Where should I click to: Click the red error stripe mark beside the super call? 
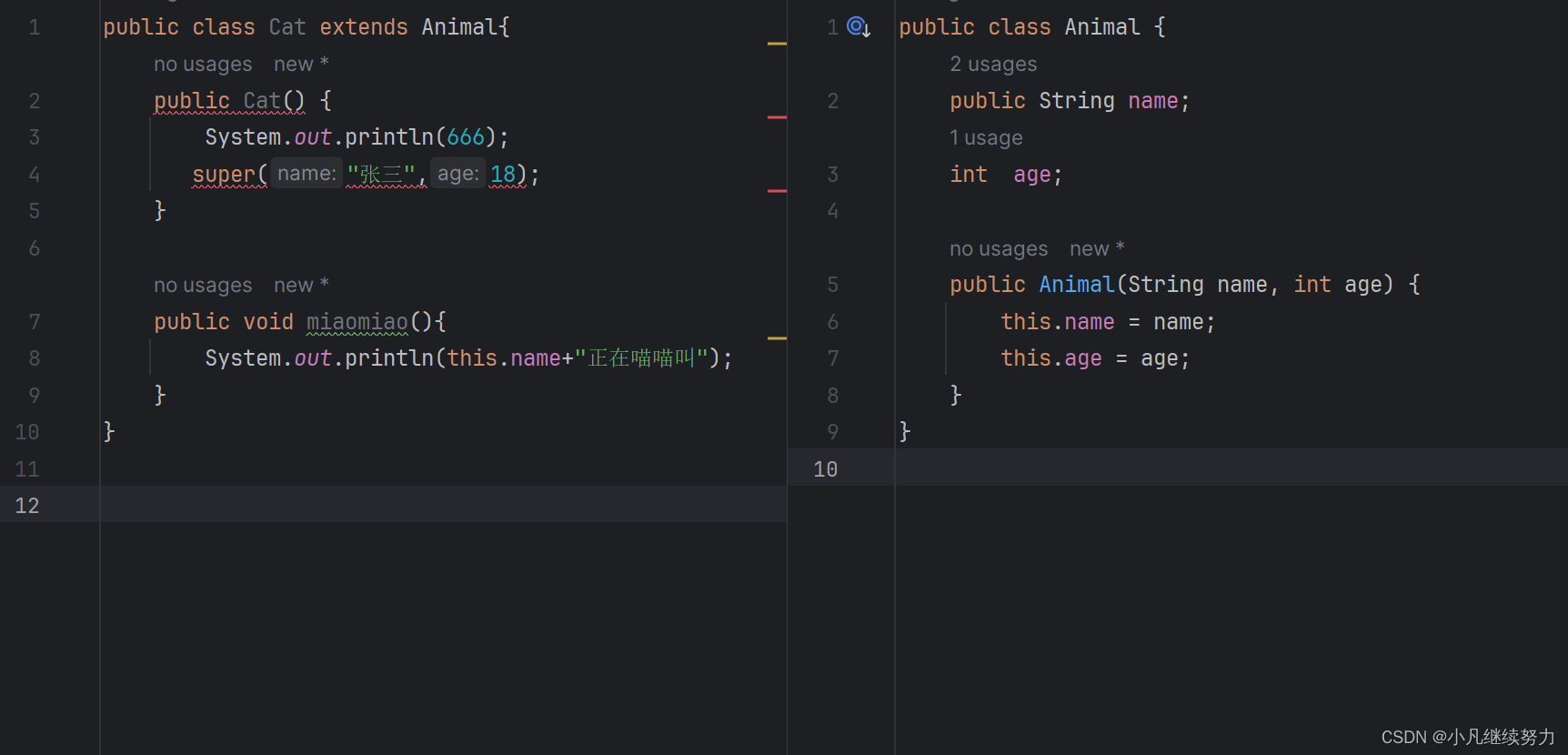click(x=777, y=191)
